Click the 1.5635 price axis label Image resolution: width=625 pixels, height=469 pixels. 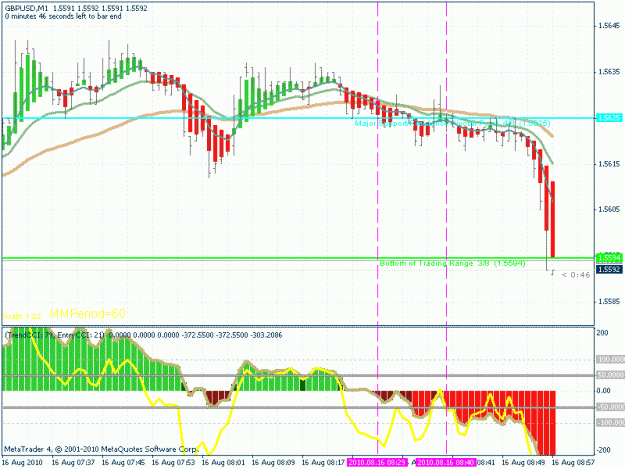pyautogui.click(x=609, y=72)
